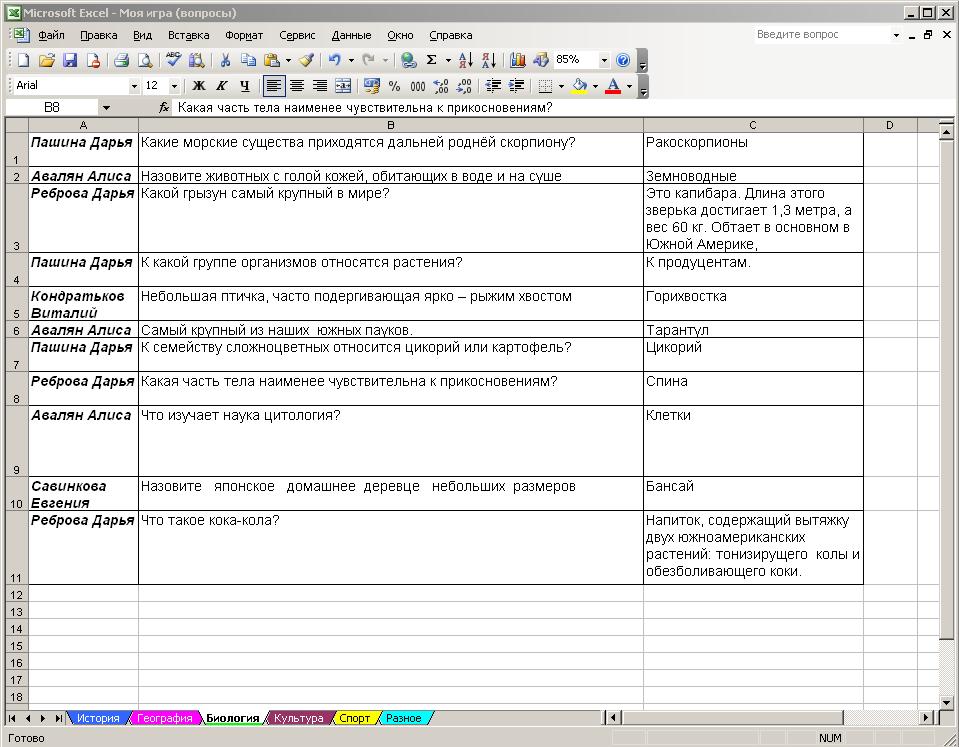Viewport: 959px width, 747px height.
Task: Click the AutoSum sigma icon
Action: point(432,61)
